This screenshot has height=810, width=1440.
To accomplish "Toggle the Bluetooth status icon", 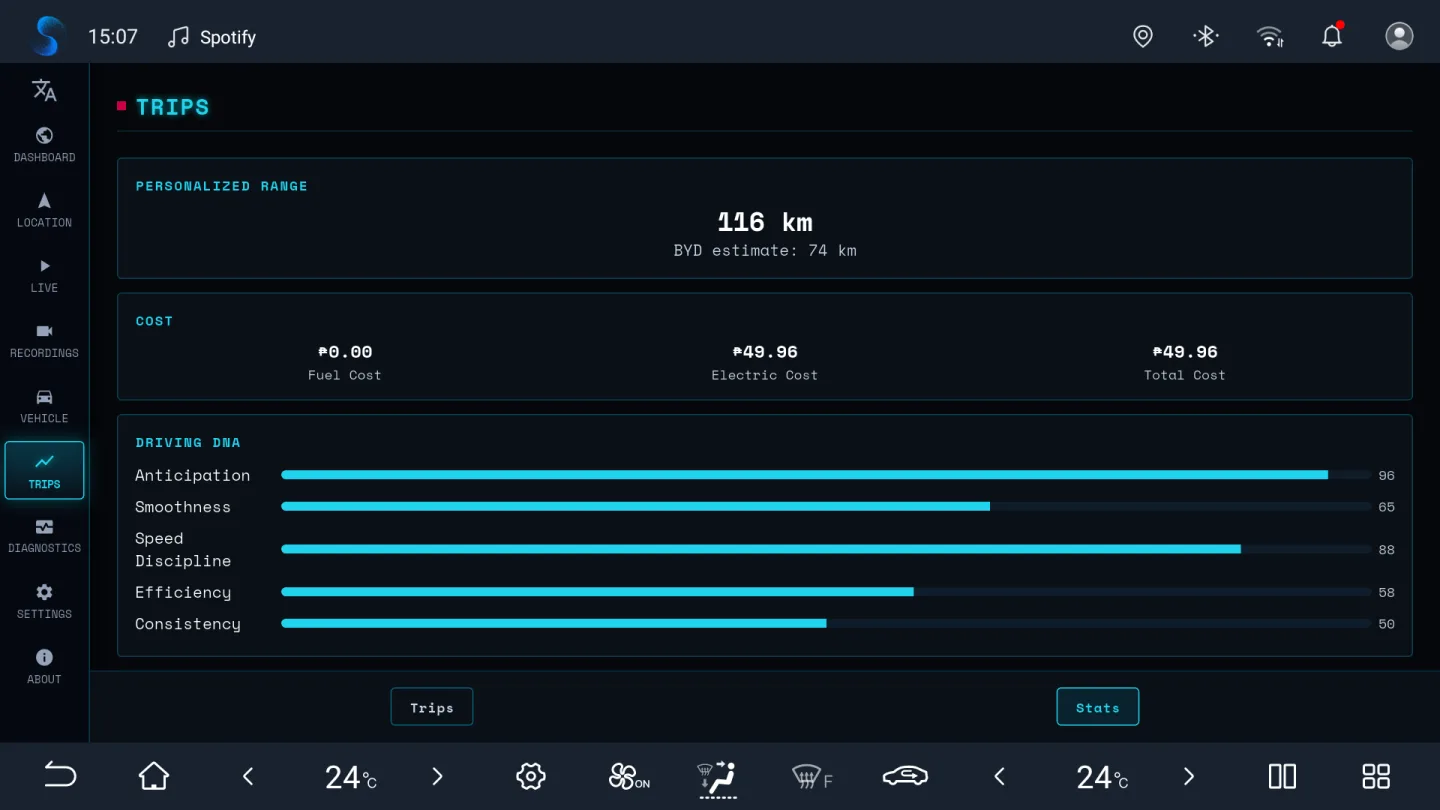I will coord(1206,37).
